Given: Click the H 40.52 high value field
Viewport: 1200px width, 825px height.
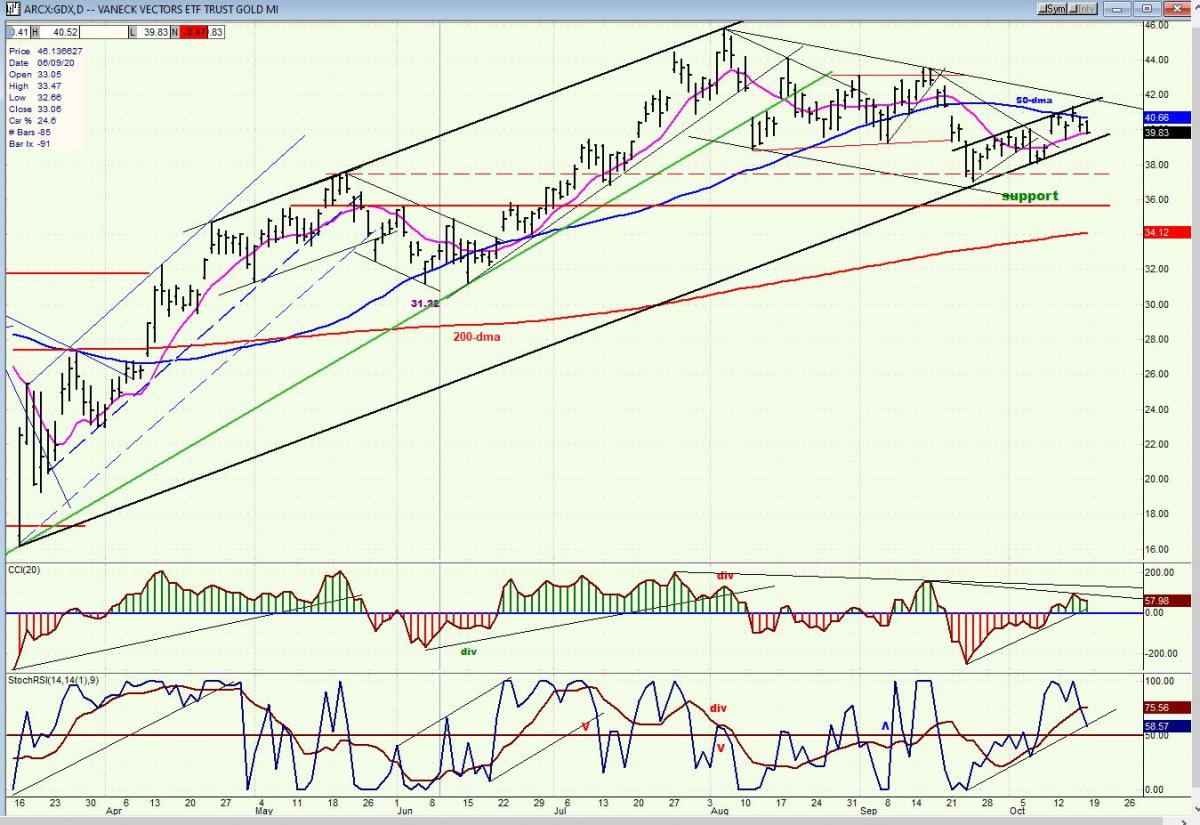Looking at the screenshot, I should tap(55, 32).
